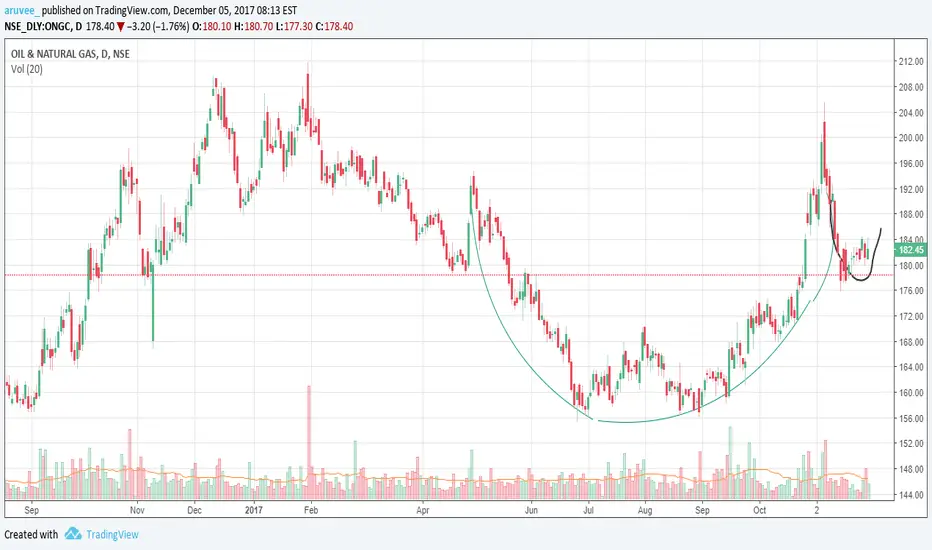
Task: Click the 168.00 price axis label
Action: point(911,342)
